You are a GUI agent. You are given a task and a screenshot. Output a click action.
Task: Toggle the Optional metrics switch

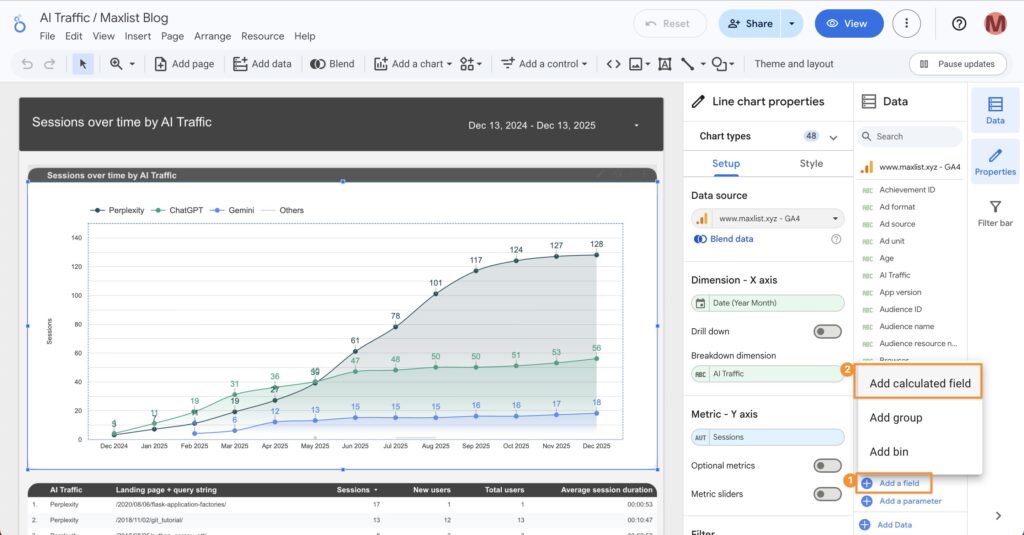[x=827, y=465]
